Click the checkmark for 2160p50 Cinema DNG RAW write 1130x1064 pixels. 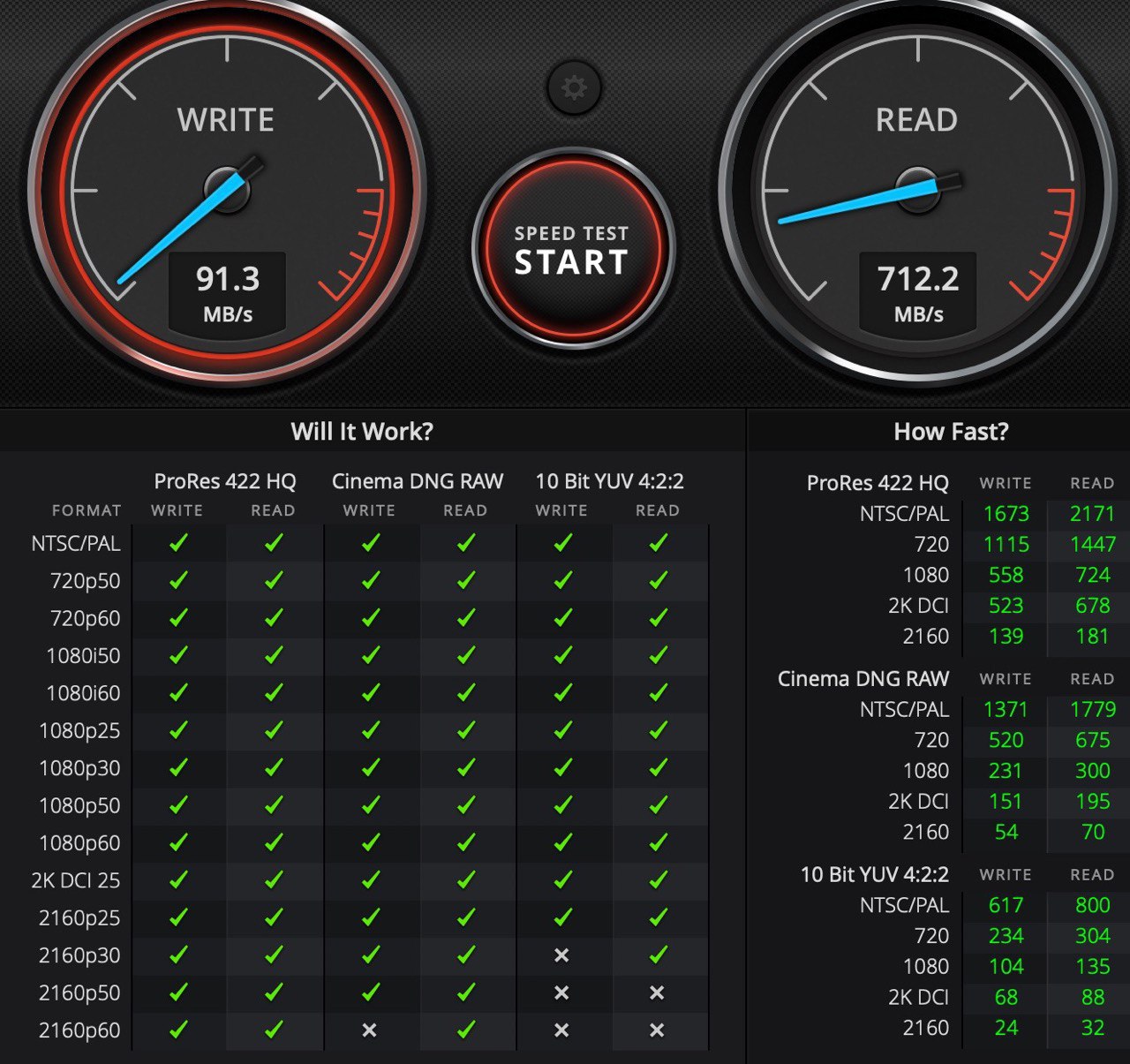(x=371, y=992)
